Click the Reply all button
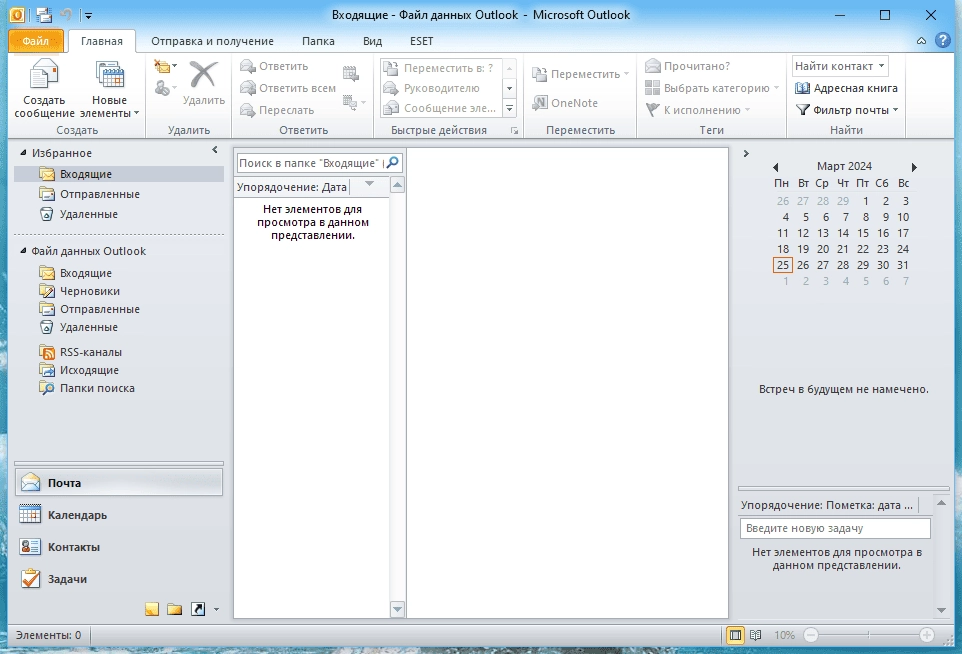Image resolution: width=962 pixels, height=654 pixels. pos(288,88)
